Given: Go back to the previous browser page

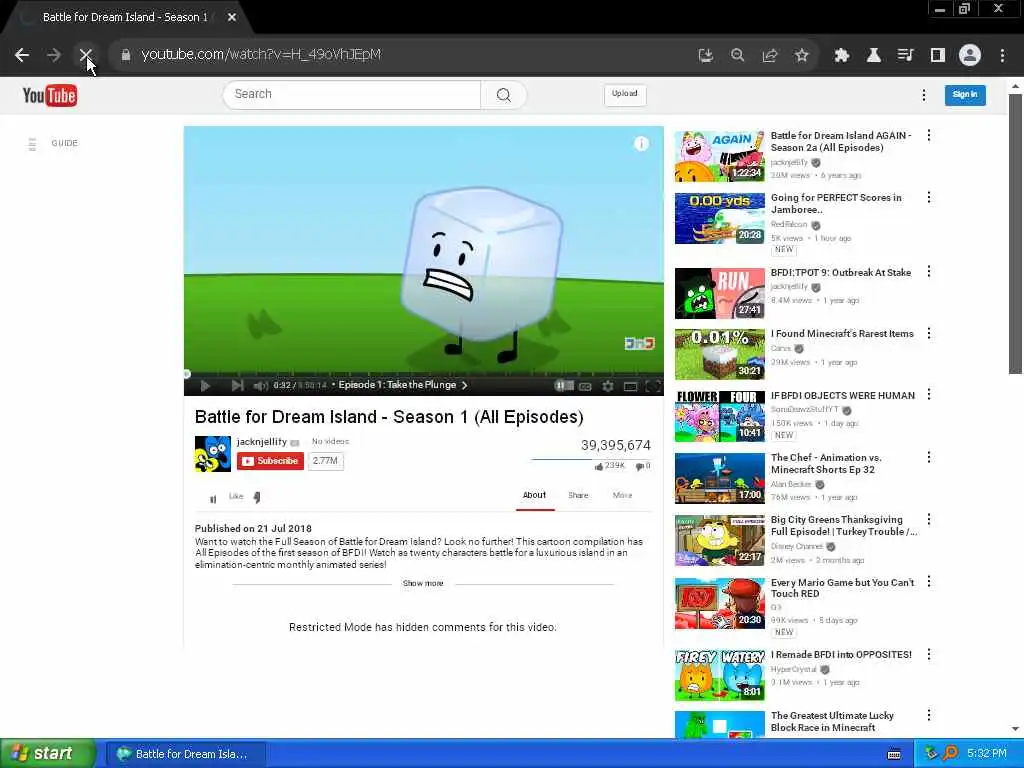Looking at the screenshot, I should tap(22, 56).
